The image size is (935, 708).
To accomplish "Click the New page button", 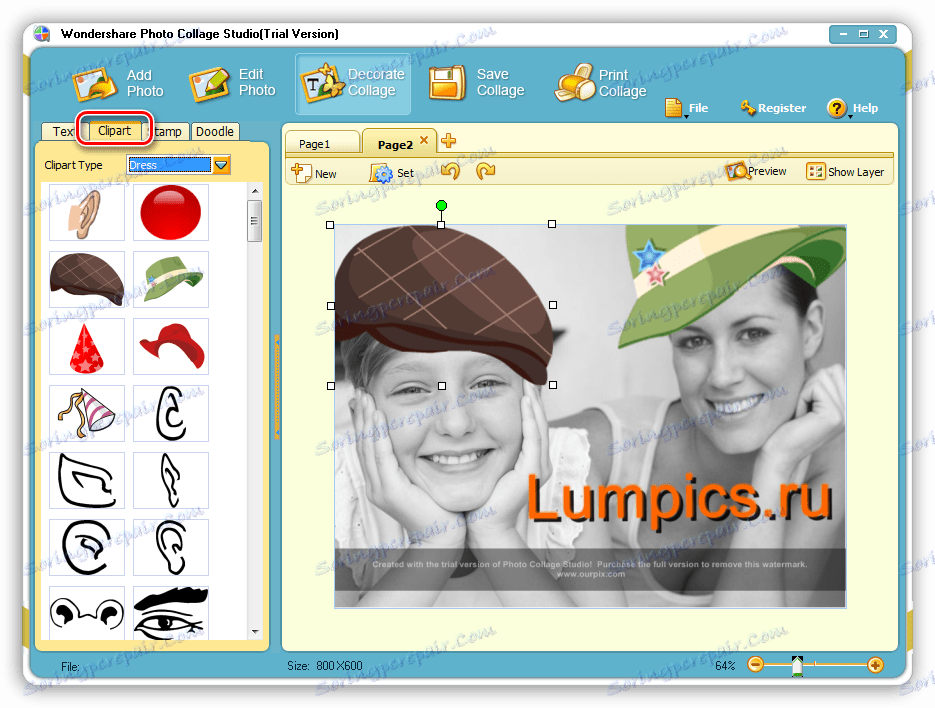I will click(314, 173).
